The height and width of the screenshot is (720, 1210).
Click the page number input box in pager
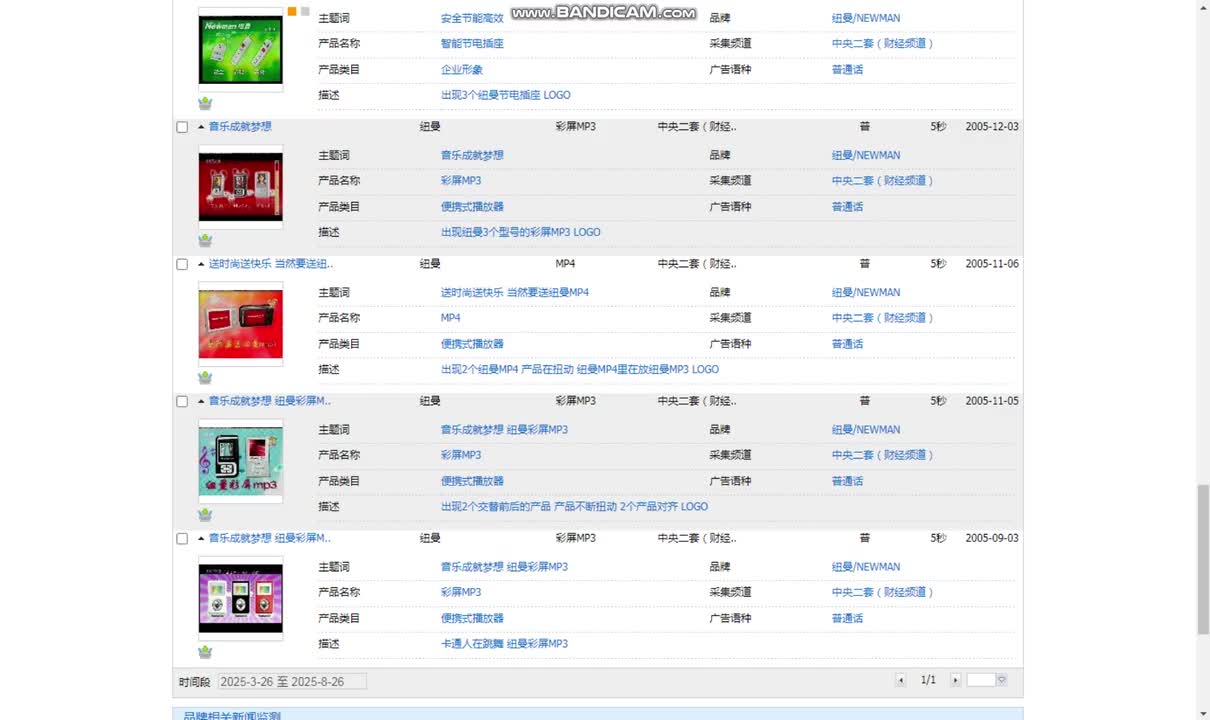[981, 680]
